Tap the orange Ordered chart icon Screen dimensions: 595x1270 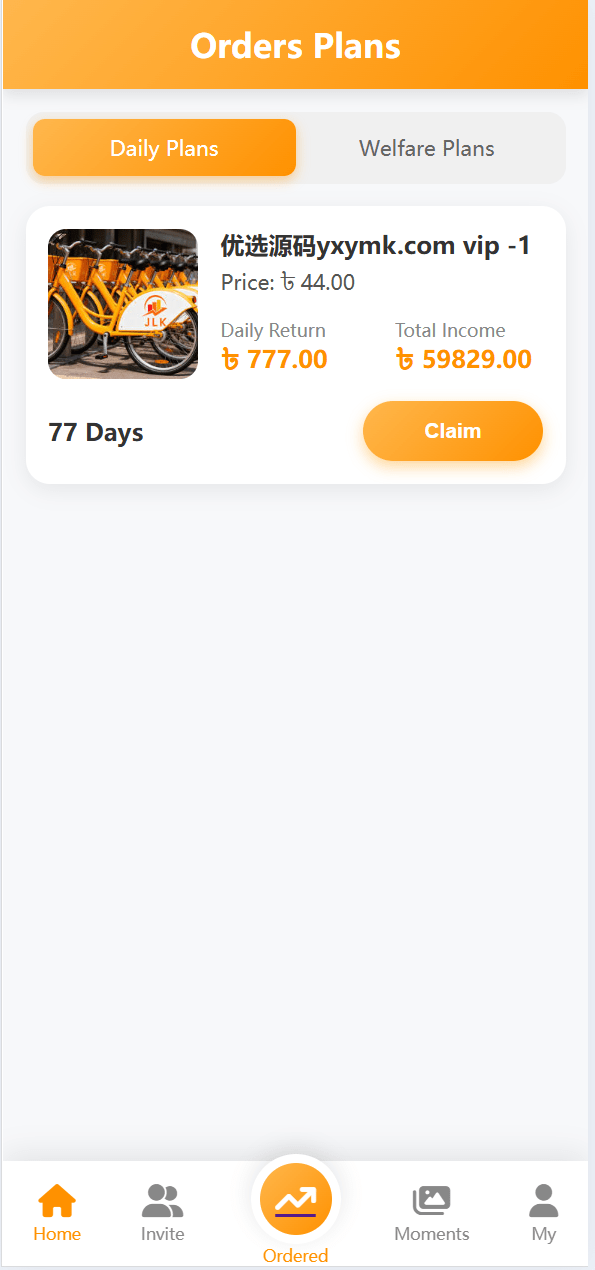coord(295,1199)
